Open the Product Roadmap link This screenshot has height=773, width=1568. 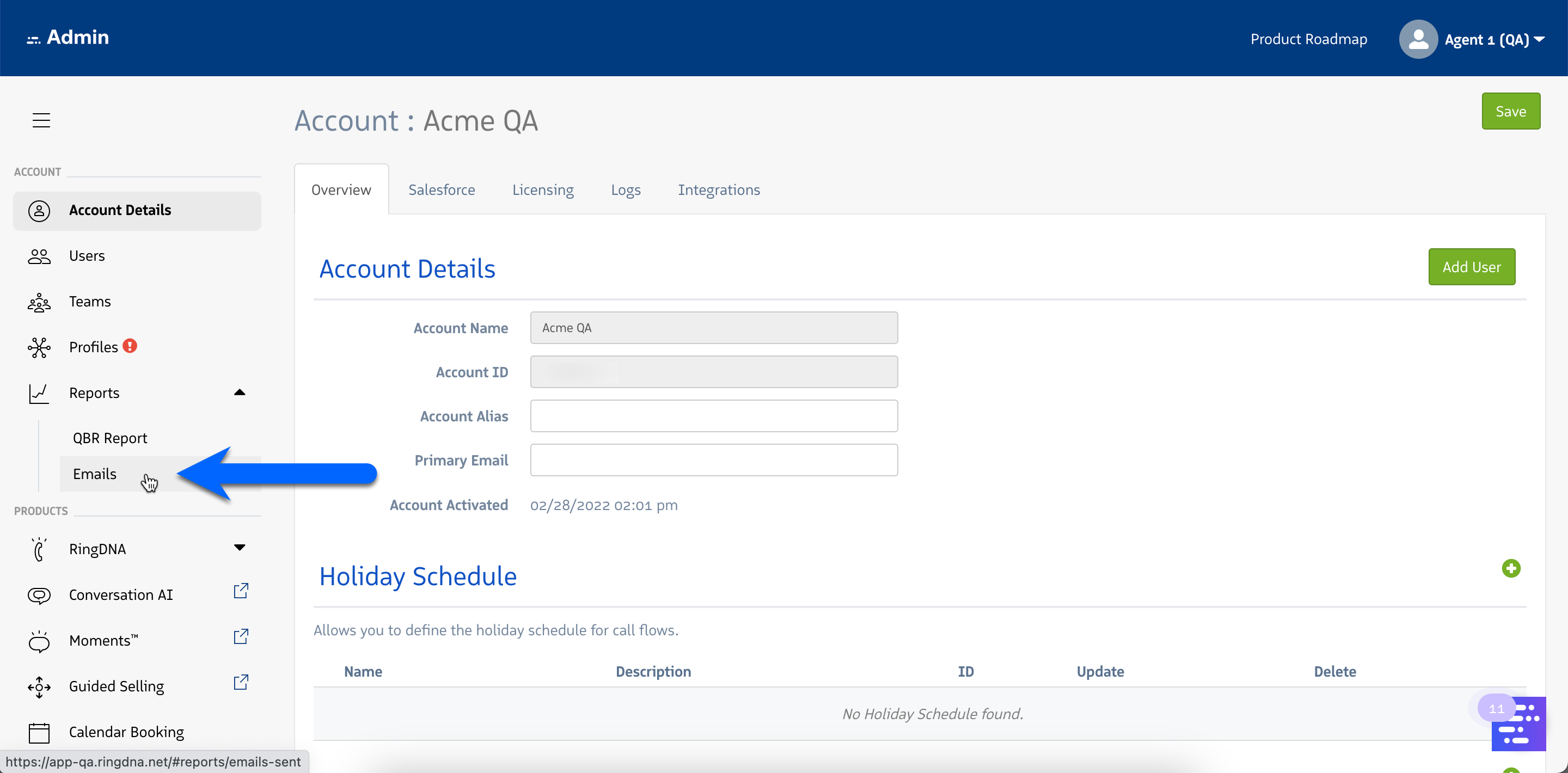(1309, 40)
